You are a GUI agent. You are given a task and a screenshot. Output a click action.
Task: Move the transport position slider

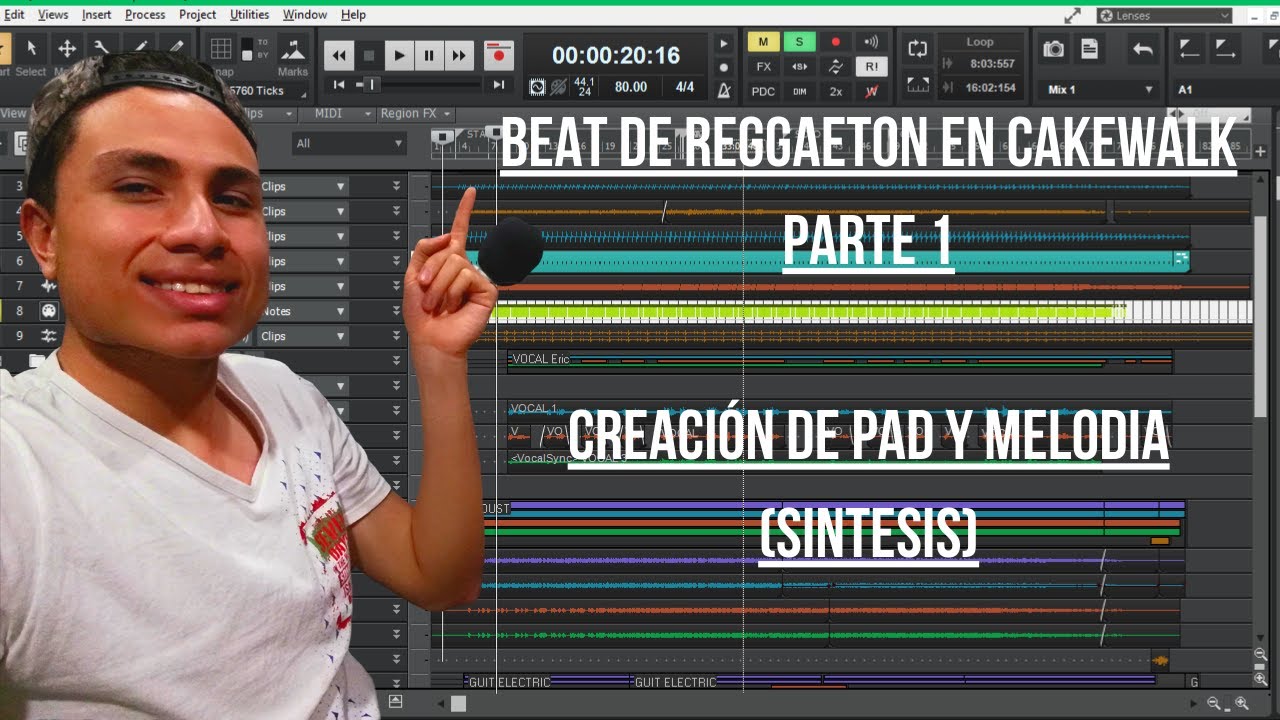(x=370, y=86)
